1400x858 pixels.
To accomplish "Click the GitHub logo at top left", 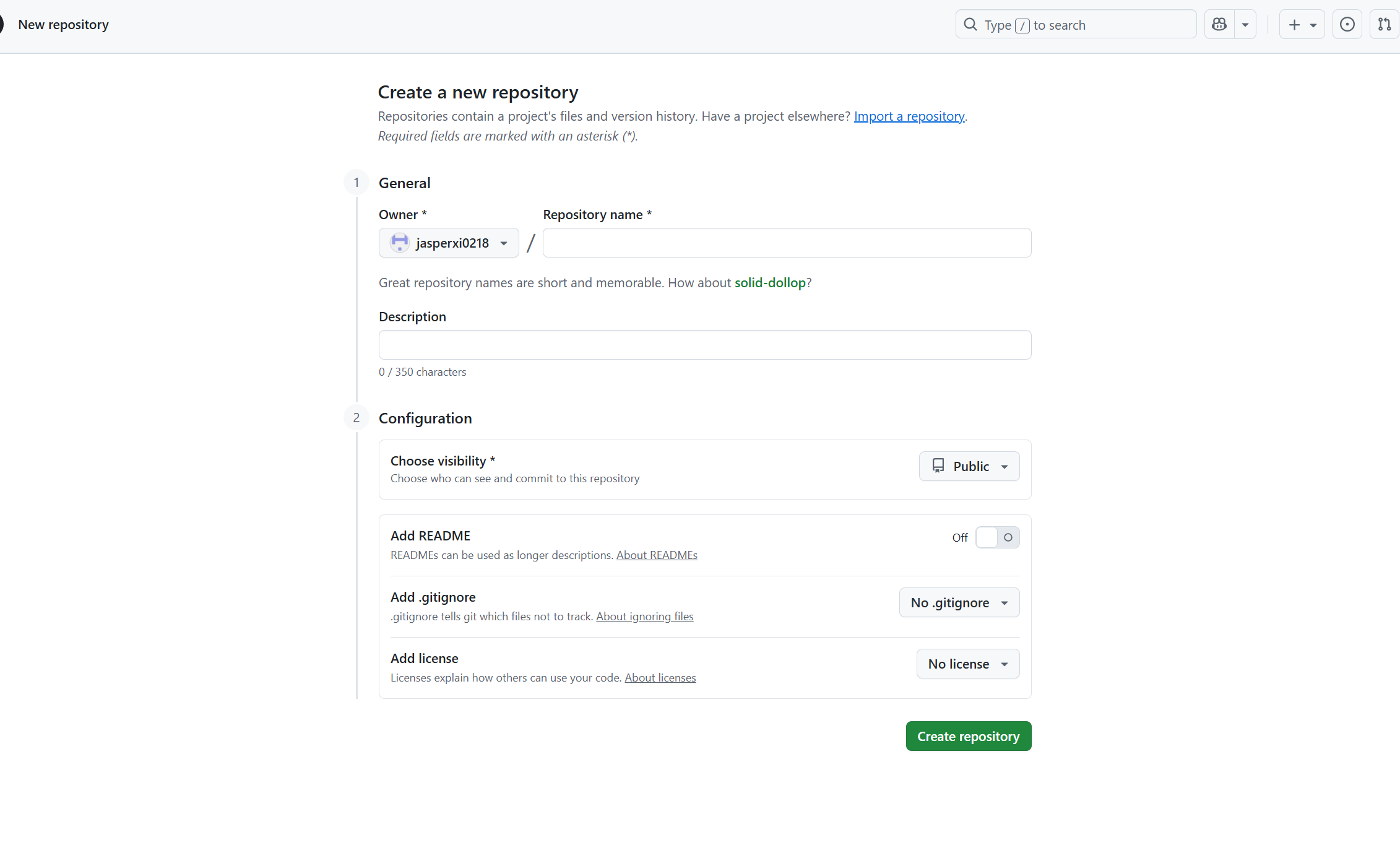I will pyautogui.click(x=2, y=25).
